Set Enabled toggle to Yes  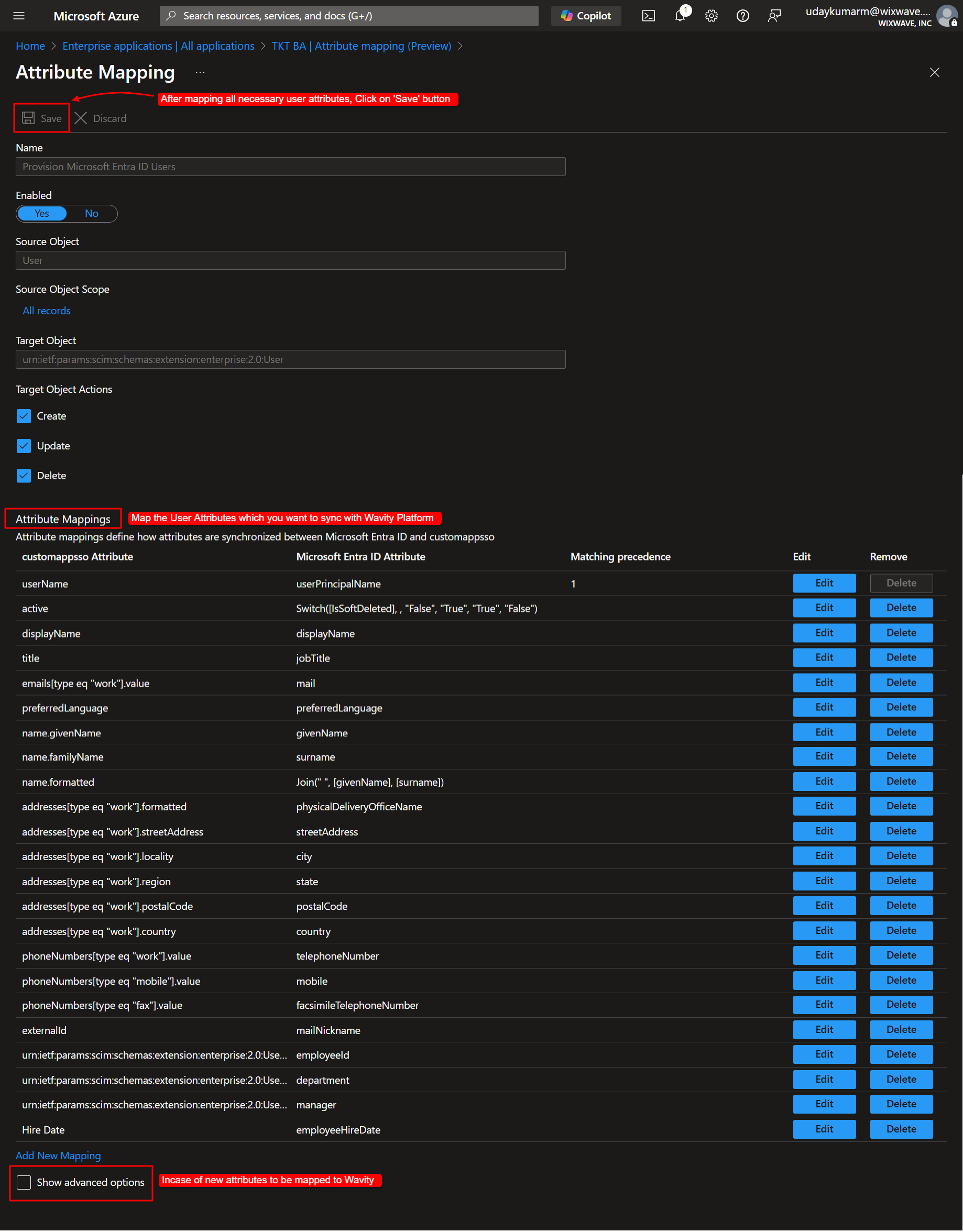click(x=42, y=213)
